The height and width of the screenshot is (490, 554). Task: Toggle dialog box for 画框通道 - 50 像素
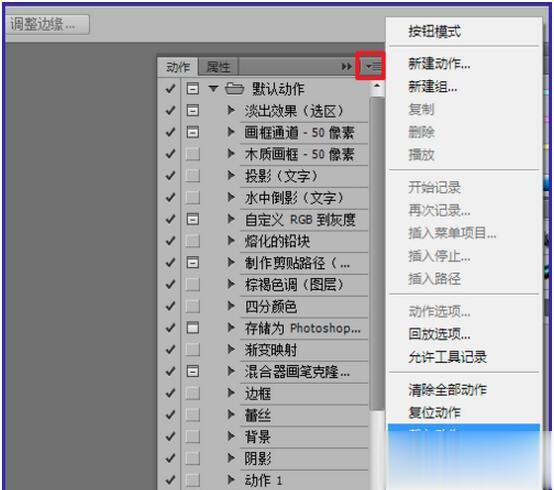click(193, 132)
